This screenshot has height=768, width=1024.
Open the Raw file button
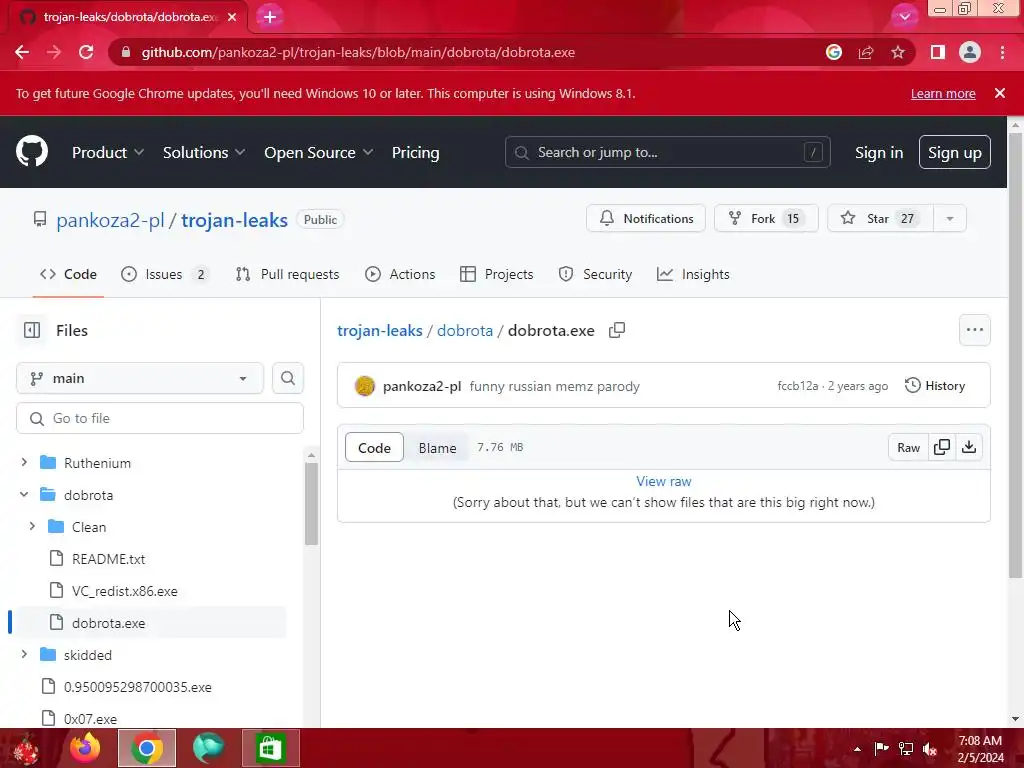[x=908, y=447]
